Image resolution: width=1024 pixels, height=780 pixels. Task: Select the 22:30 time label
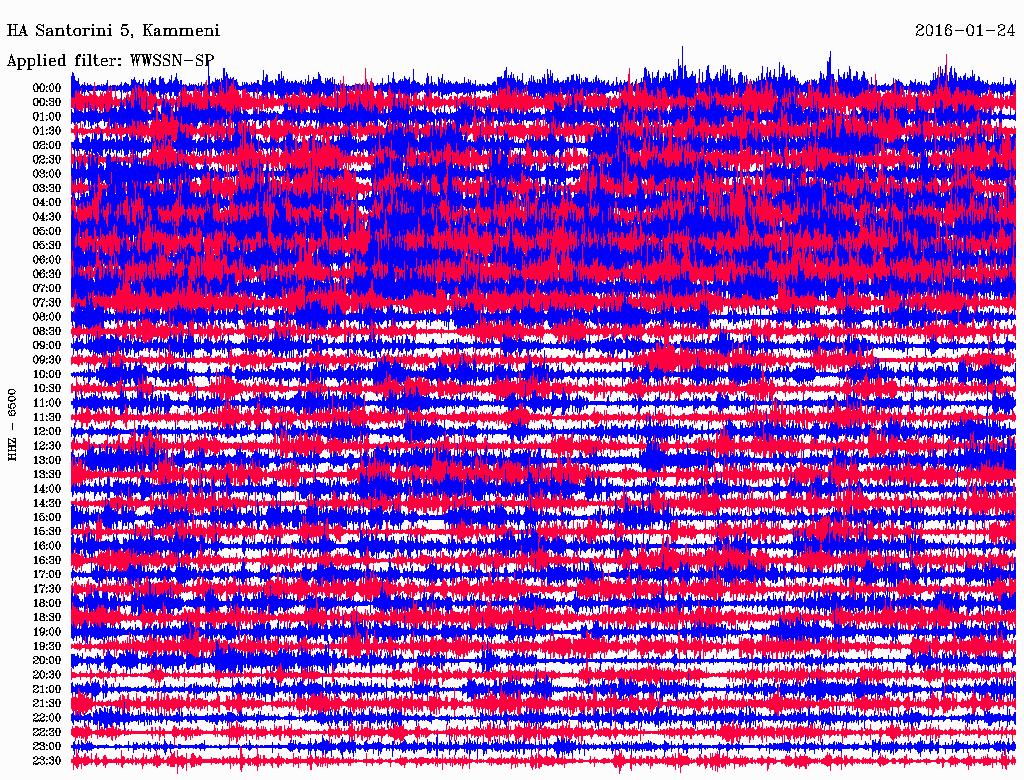[x=46, y=732]
